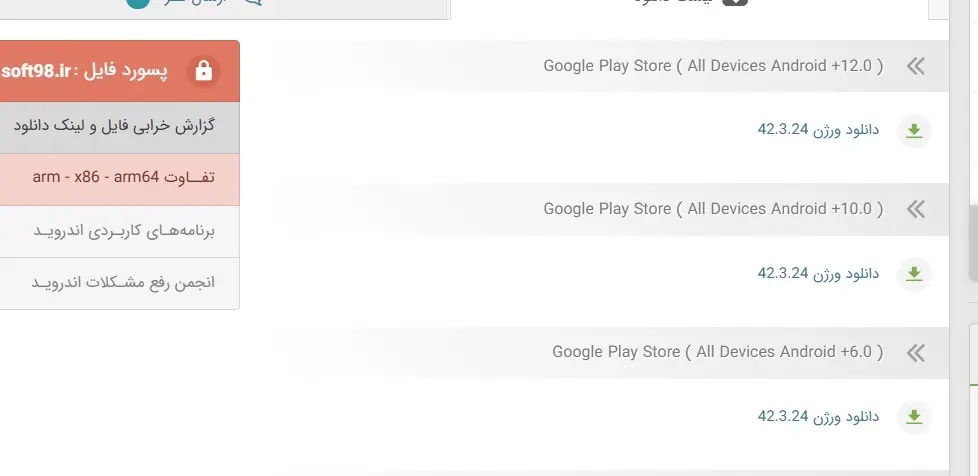The height and width of the screenshot is (476, 978).
Task: Open version 42.3.24 link for Android +6.0
Action: [x=818, y=416]
